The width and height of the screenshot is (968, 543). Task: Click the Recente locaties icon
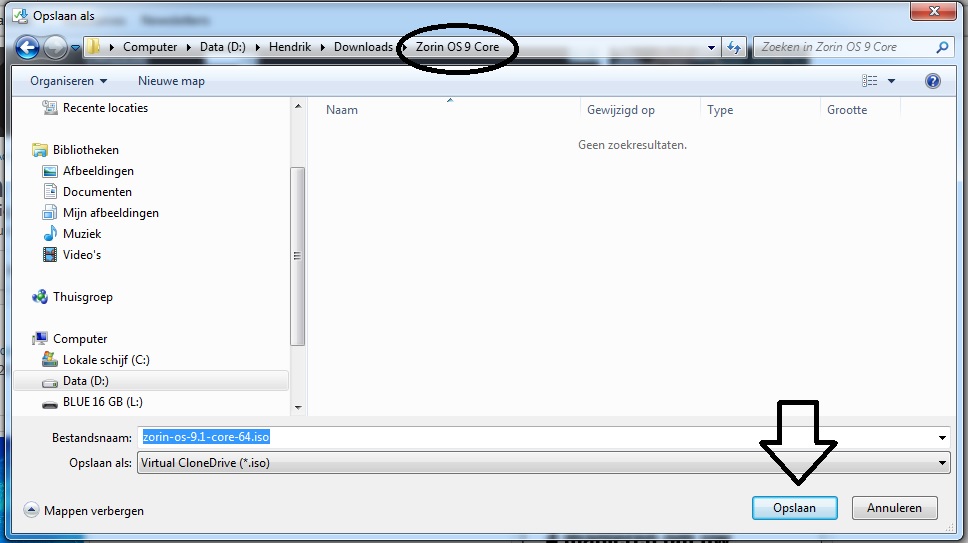[x=50, y=107]
